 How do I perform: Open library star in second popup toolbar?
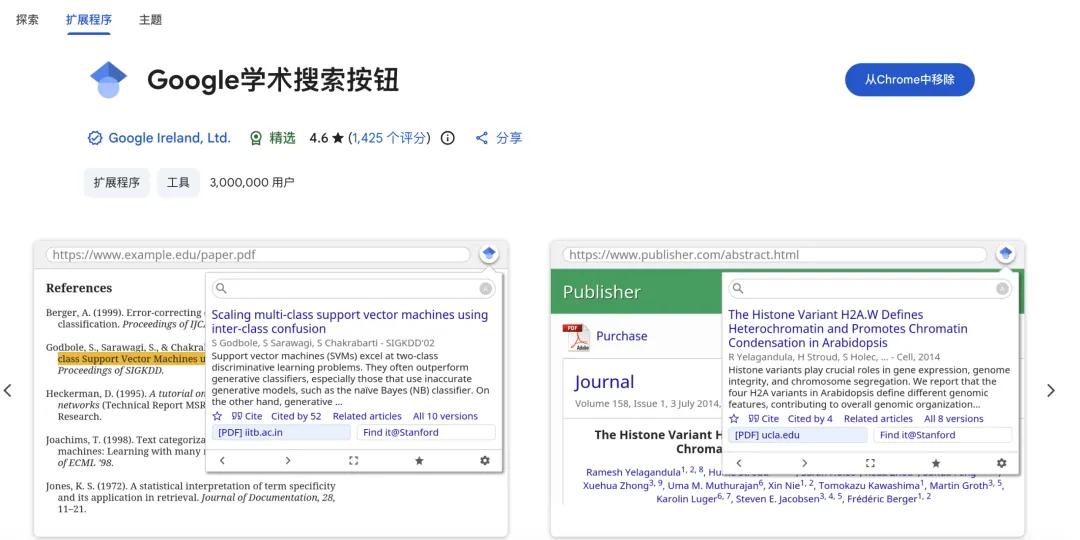pos(935,464)
